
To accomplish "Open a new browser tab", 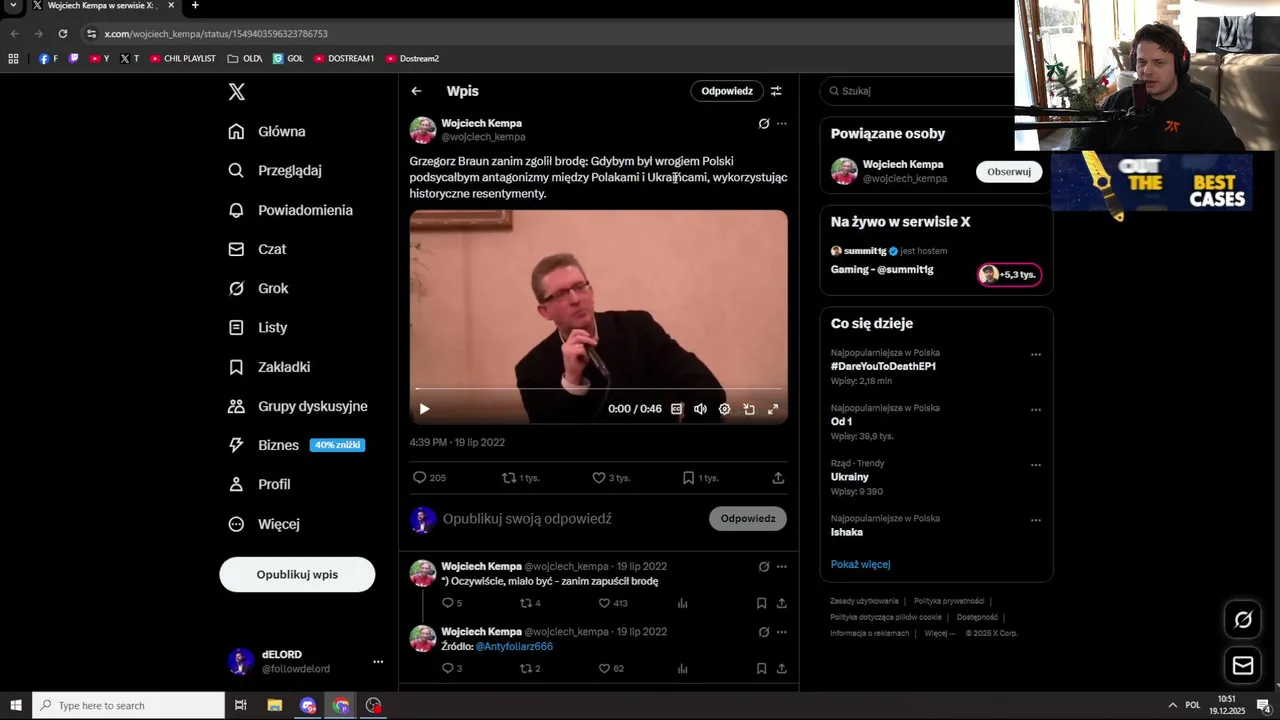I will 195,6.
